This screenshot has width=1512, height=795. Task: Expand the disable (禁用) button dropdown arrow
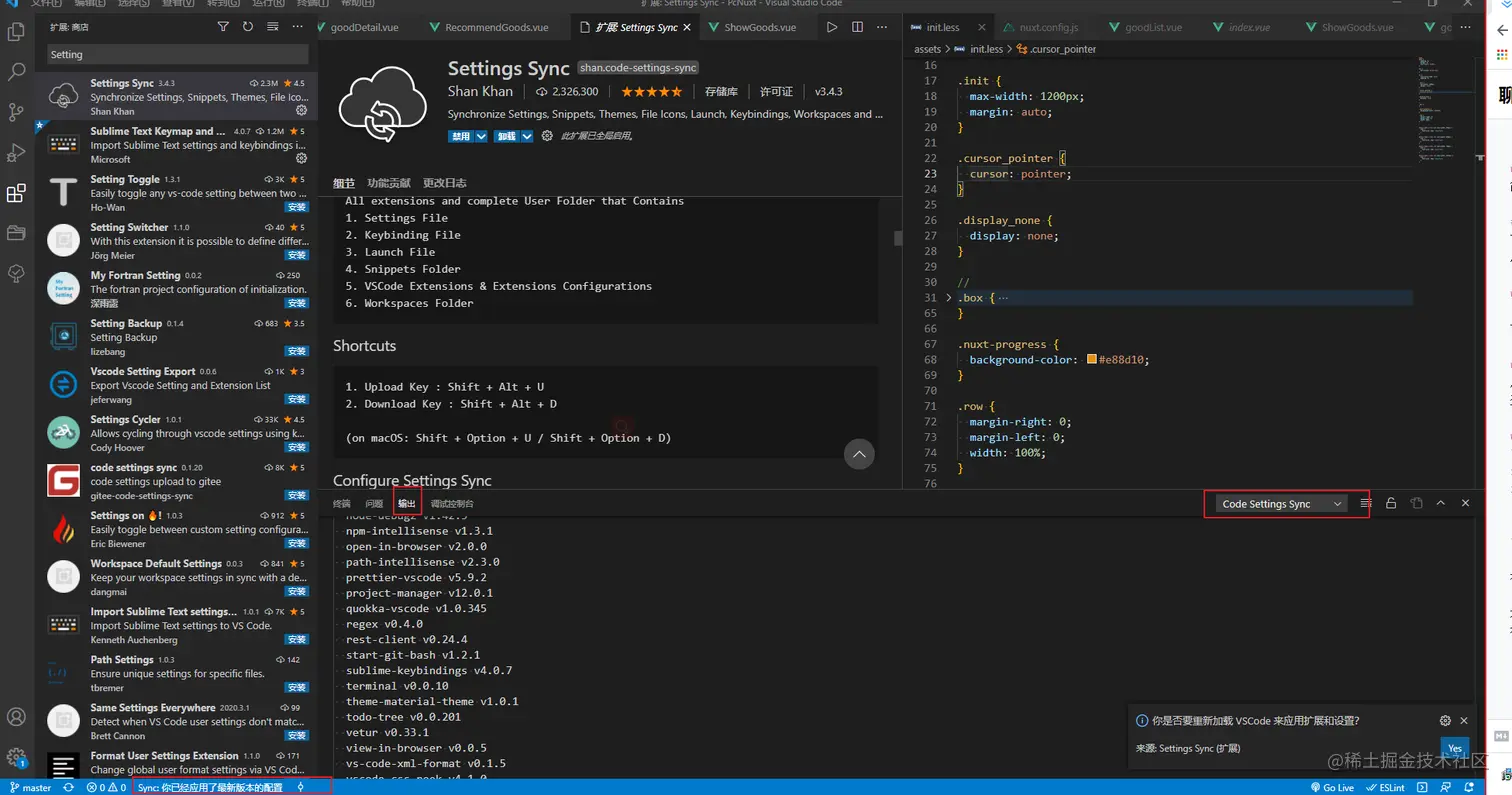[x=481, y=136]
